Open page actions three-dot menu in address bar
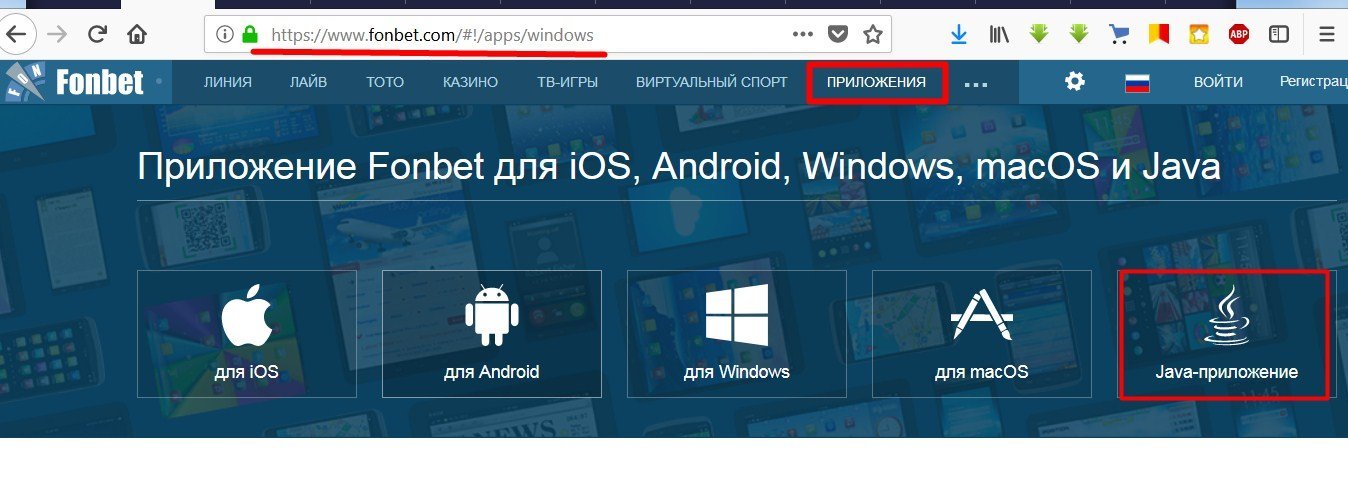 point(803,35)
